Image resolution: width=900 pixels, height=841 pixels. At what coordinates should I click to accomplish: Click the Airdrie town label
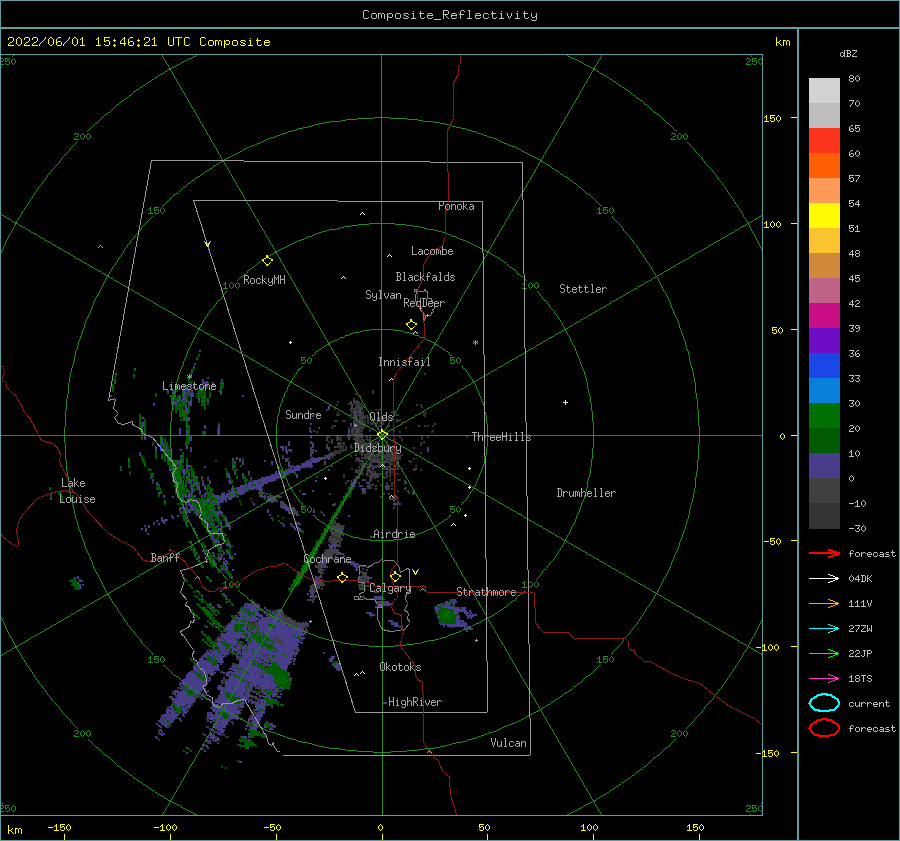click(394, 534)
